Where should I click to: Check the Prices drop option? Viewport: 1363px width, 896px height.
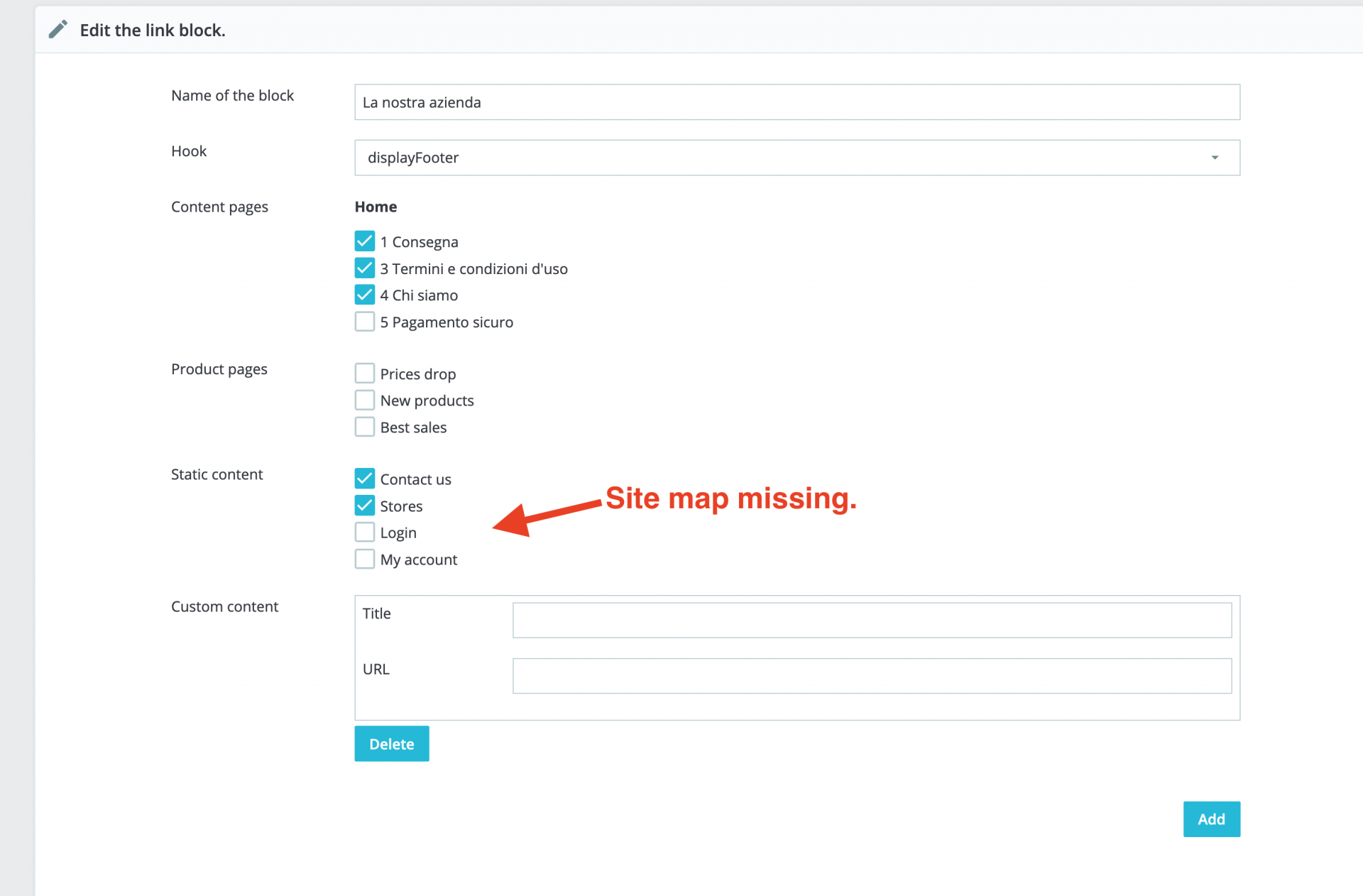(x=364, y=373)
